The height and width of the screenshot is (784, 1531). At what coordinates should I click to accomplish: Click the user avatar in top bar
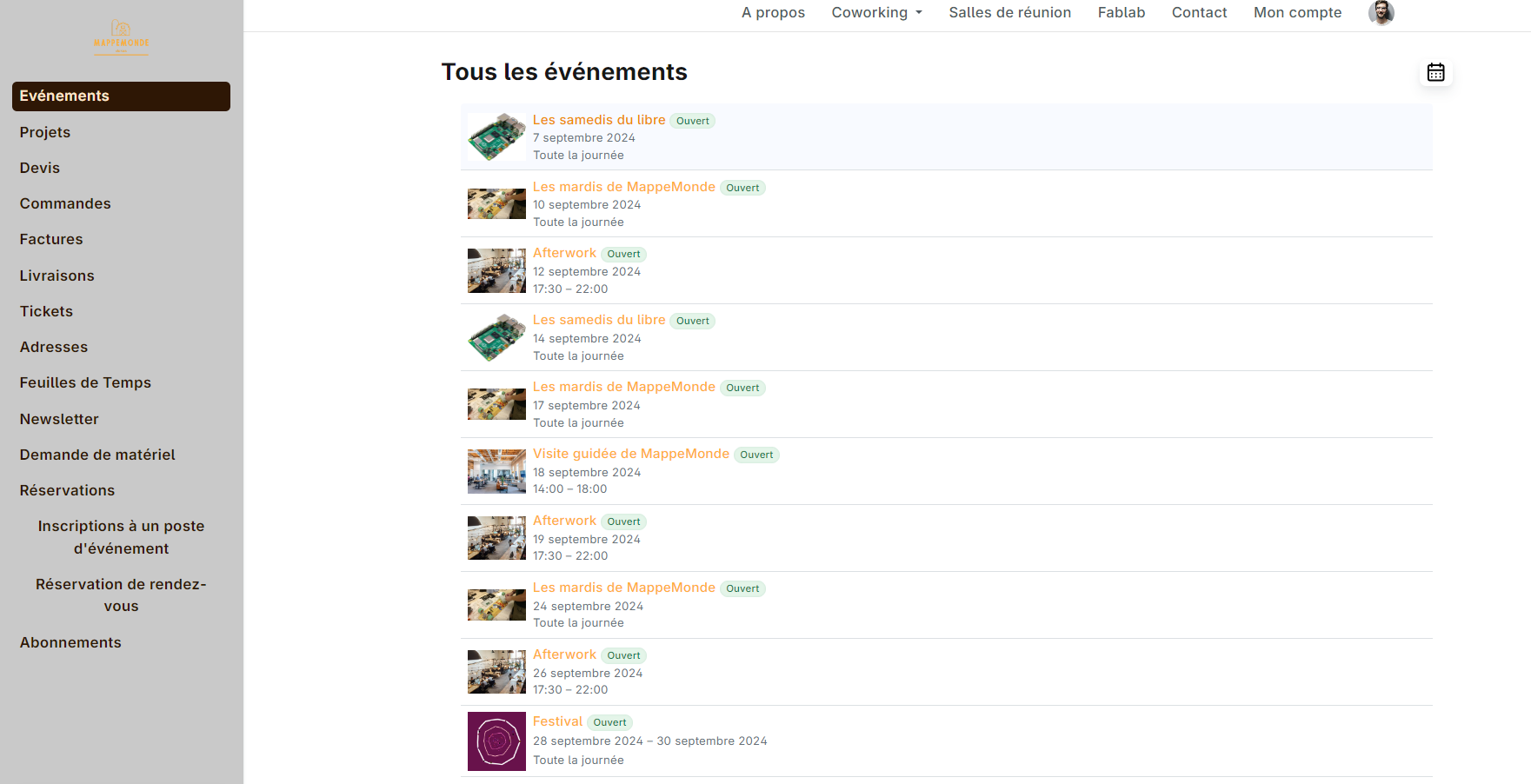coord(1381,13)
